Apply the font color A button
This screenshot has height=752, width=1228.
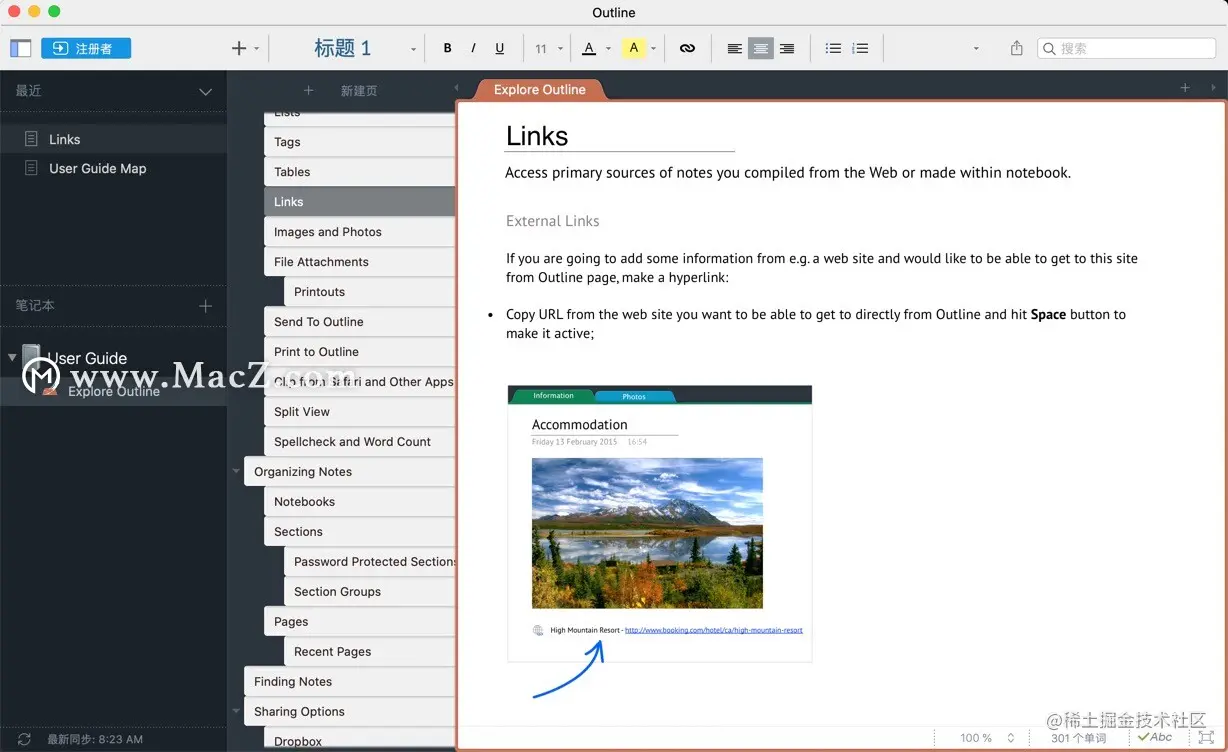click(589, 48)
